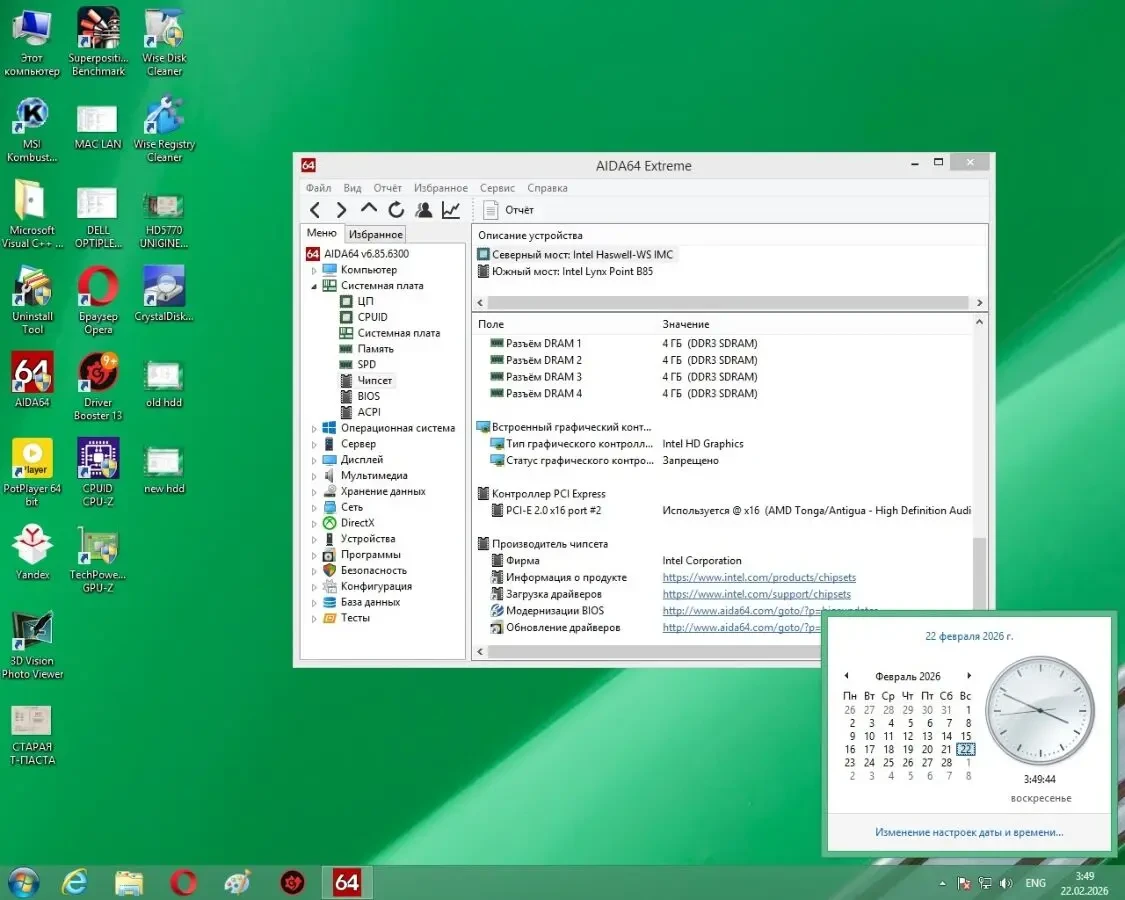This screenshot has height=900, width=1125.
Task: Switch to the Меню tab
Action: [x=321, y=233]
